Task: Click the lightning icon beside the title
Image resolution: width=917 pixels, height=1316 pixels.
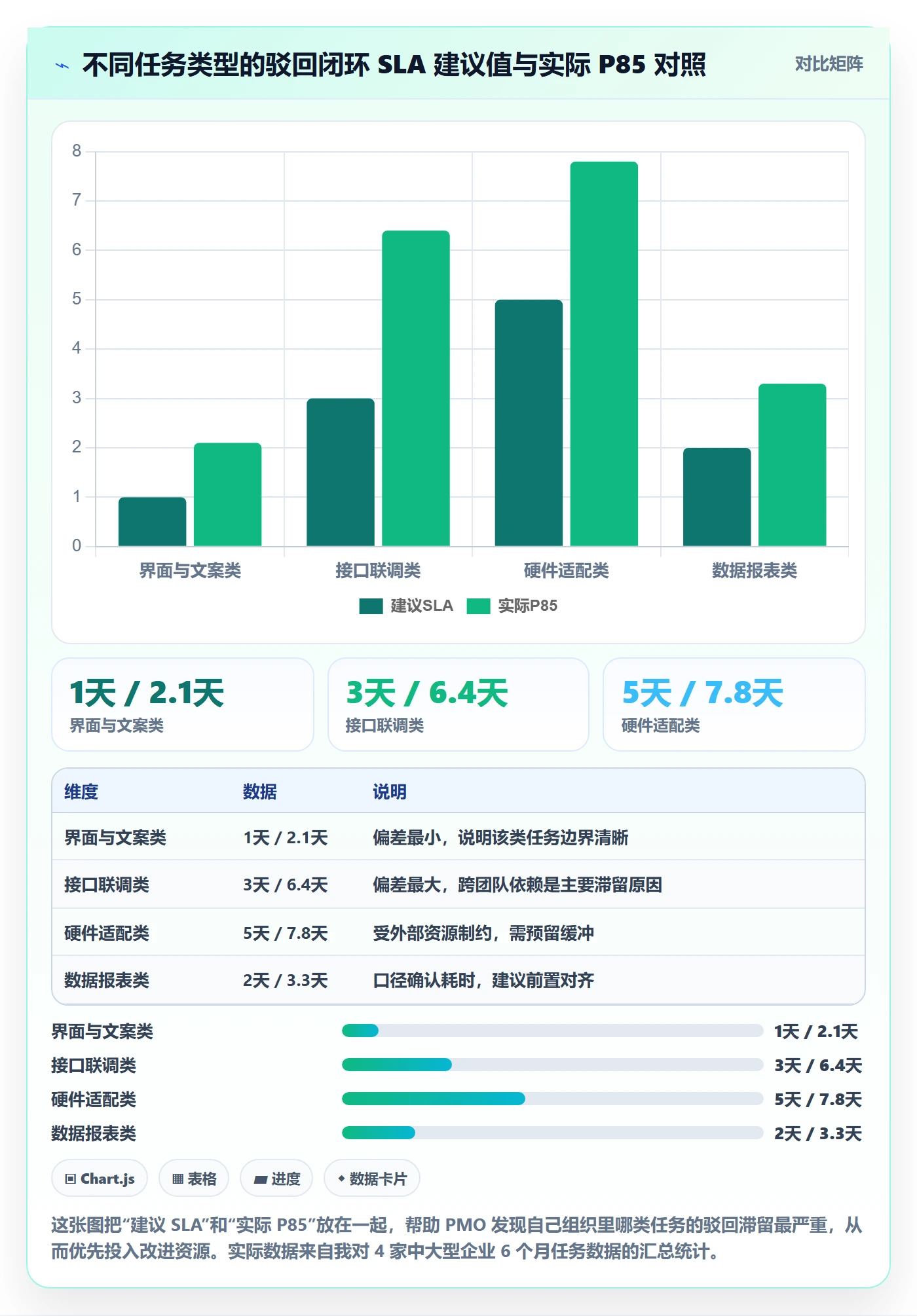Action: pos(62,65)
